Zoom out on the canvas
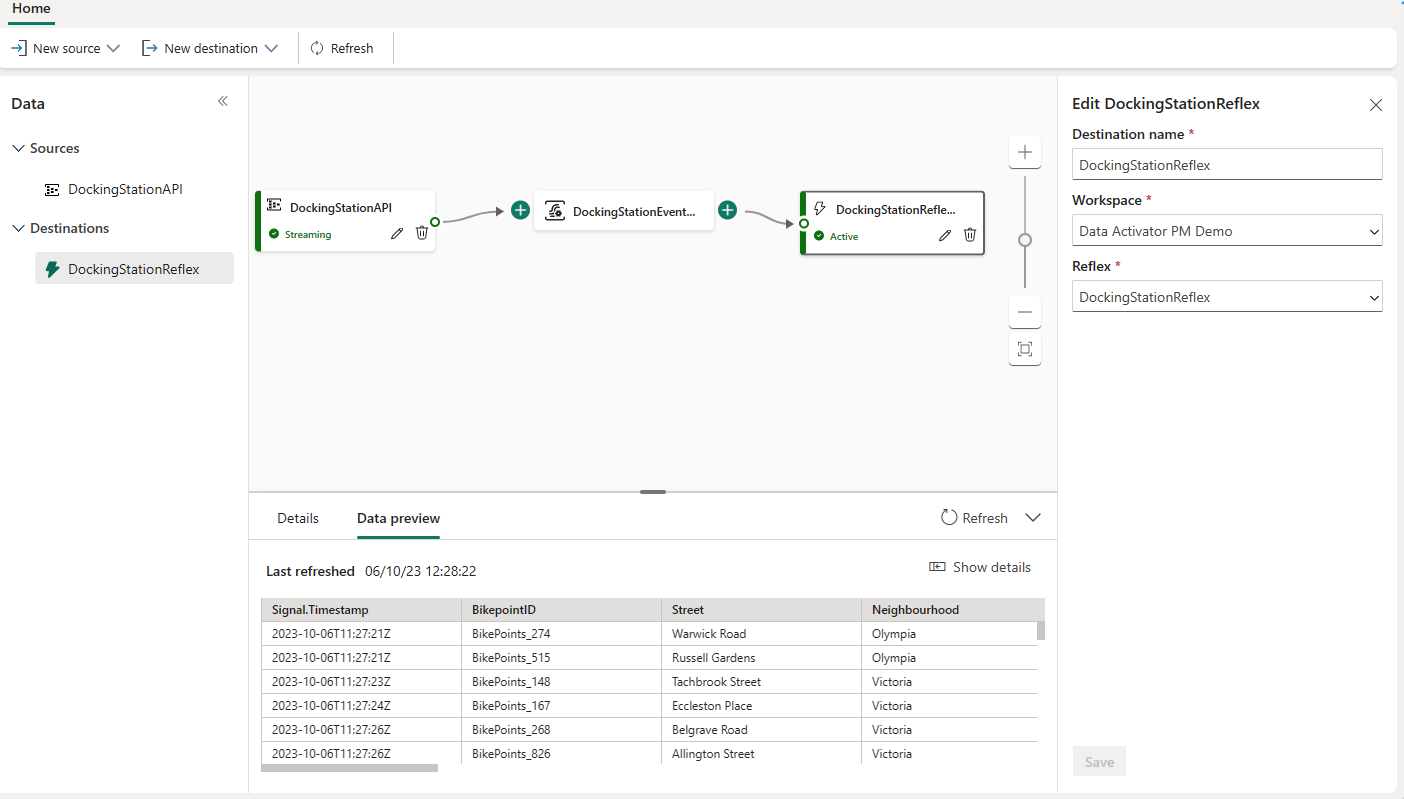The image size is (1404, 799). [1025, 312]
